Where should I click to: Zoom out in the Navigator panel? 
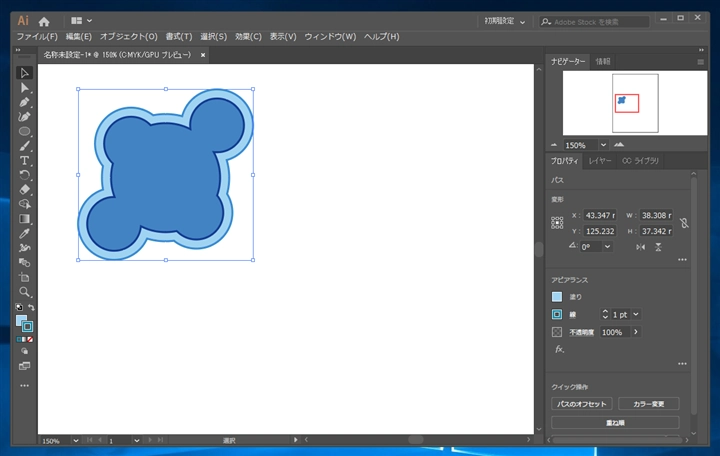[554, 145]
